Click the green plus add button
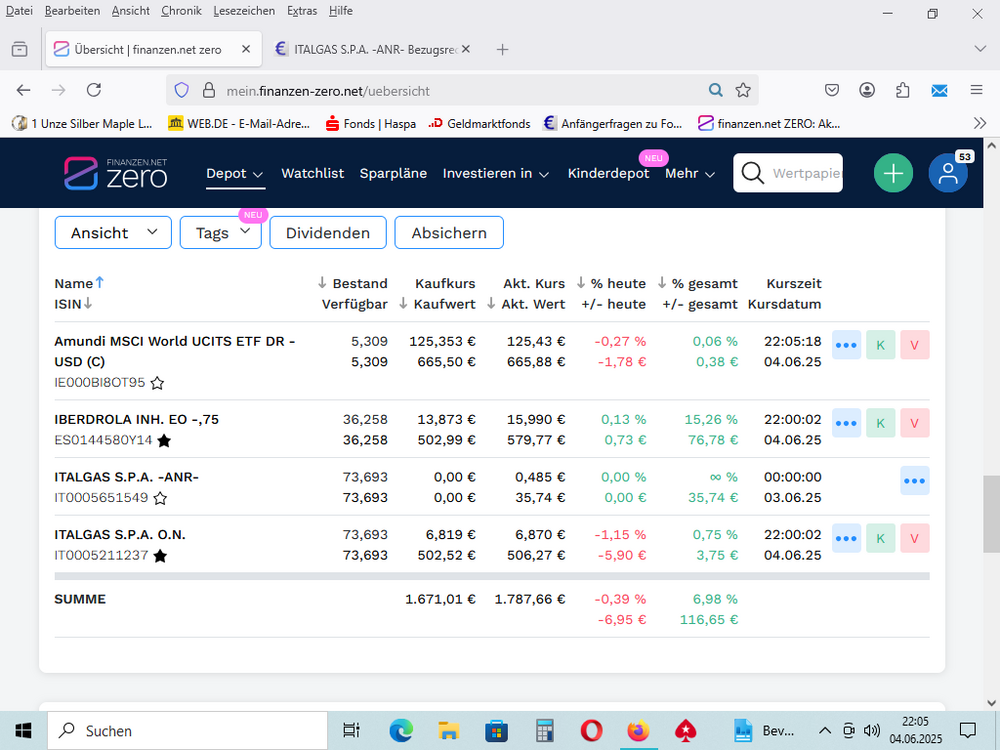The height and width of the screenshot is (750, 1000). [893, 173]
